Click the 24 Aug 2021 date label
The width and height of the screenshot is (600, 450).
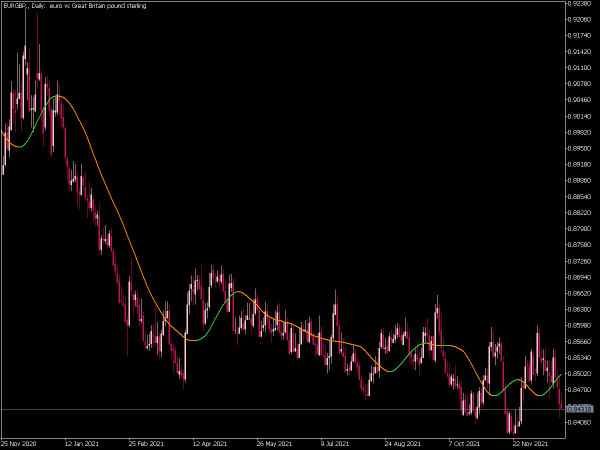coord(402,444)
